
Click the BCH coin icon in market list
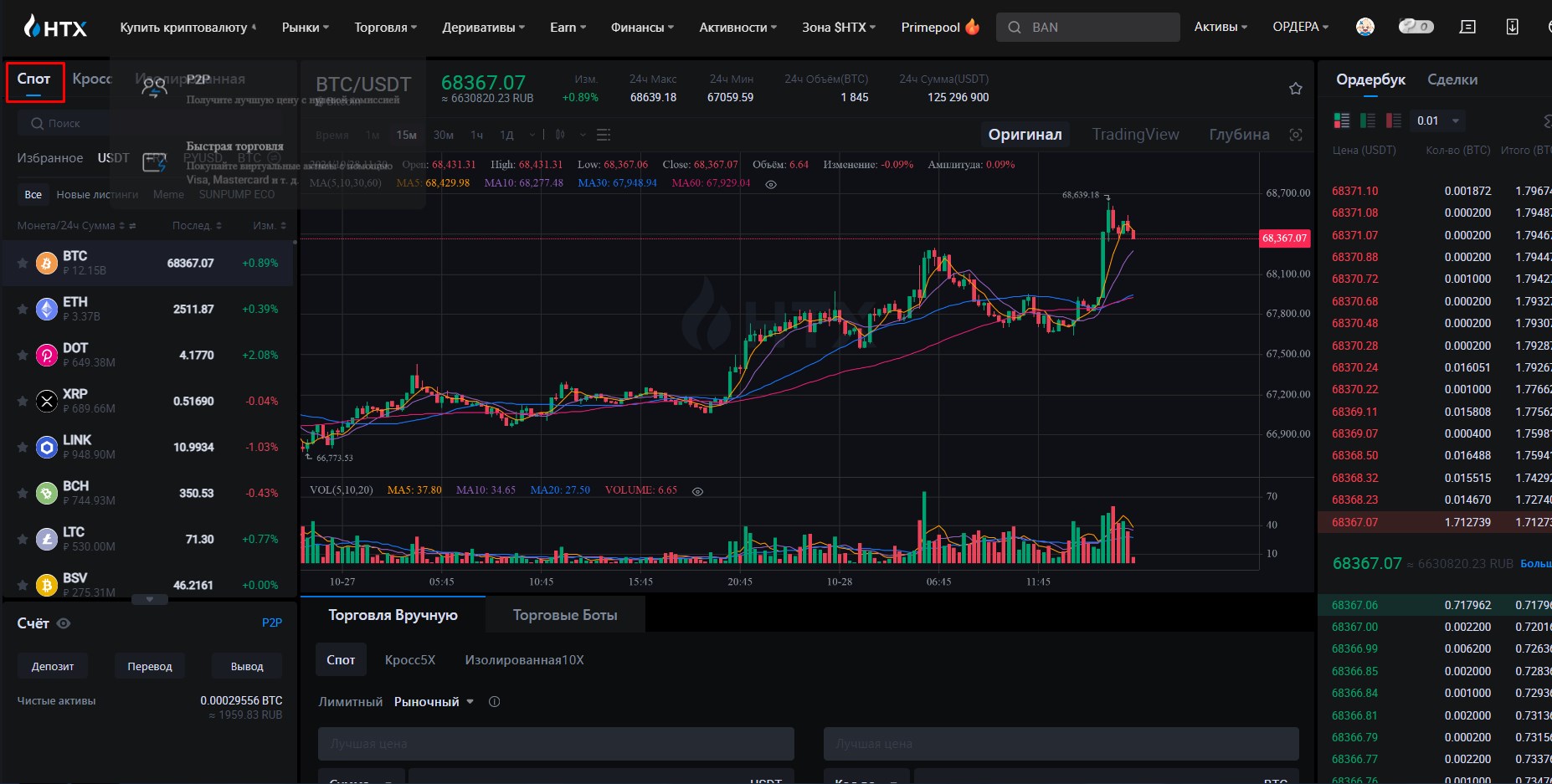pos(47,494)
